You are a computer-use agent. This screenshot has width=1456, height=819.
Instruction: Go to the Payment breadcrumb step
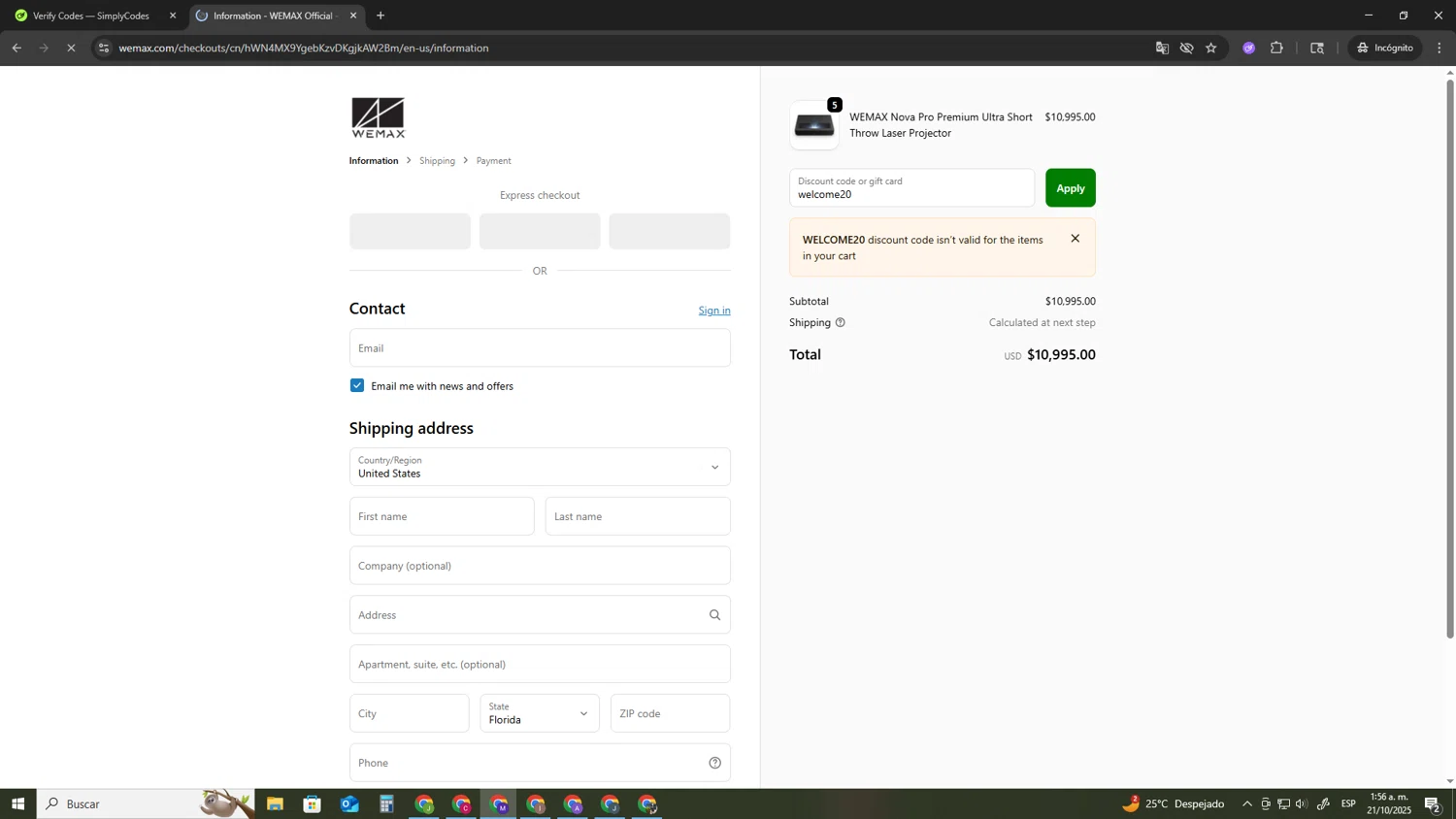(x=493, y=161)
